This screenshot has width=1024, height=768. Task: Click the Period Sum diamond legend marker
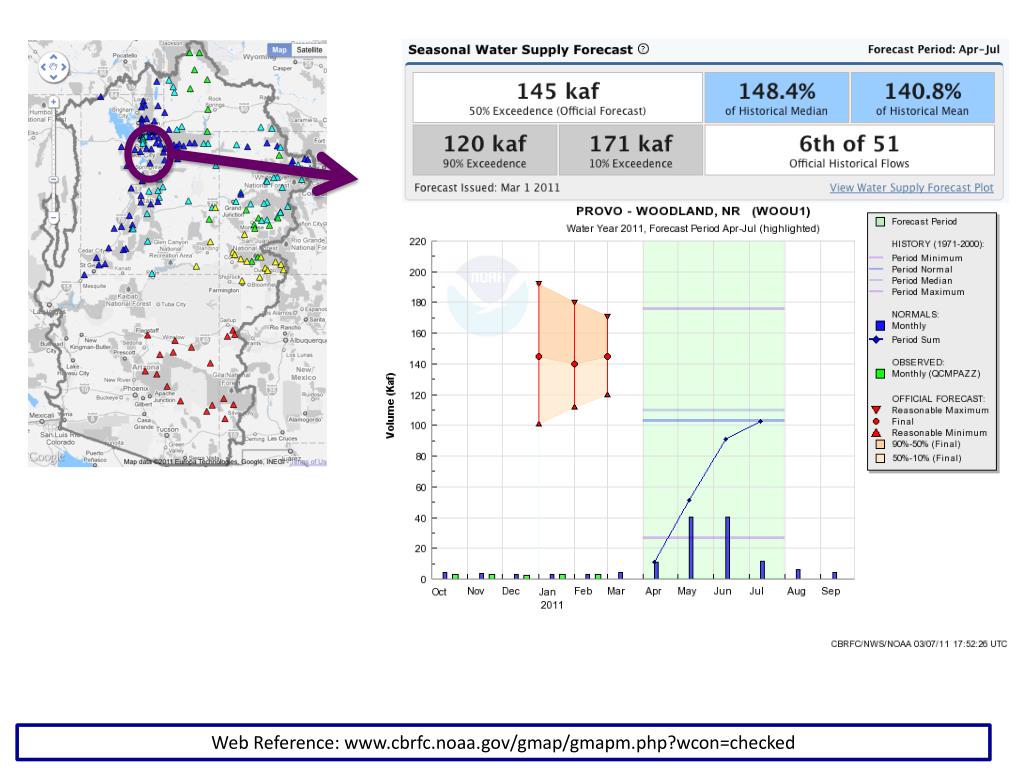880,339
